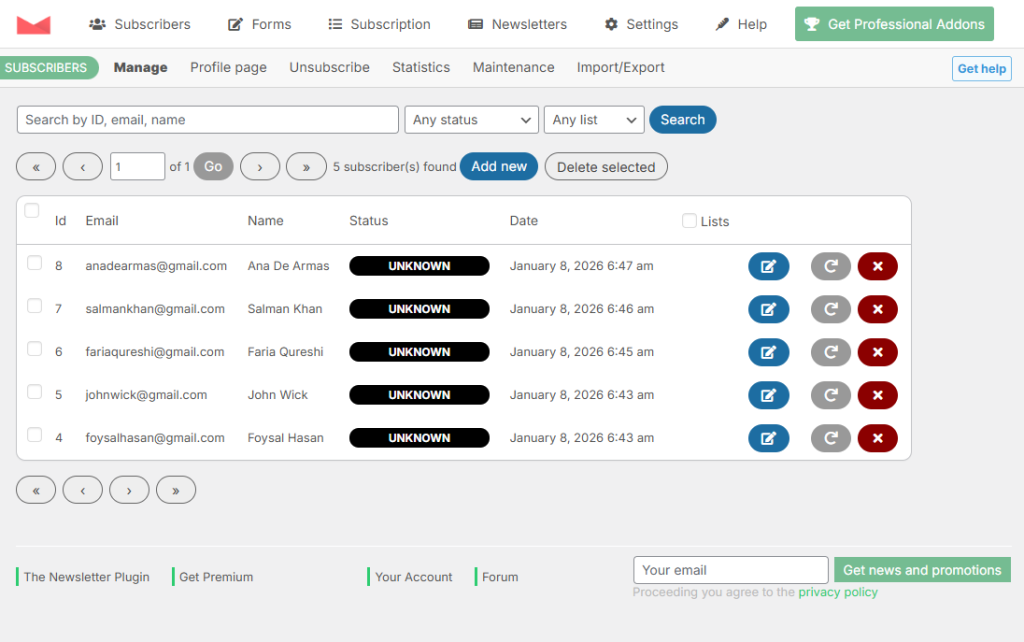
Task: Open the Forms top menu
Action: click(x=260, y=25)
